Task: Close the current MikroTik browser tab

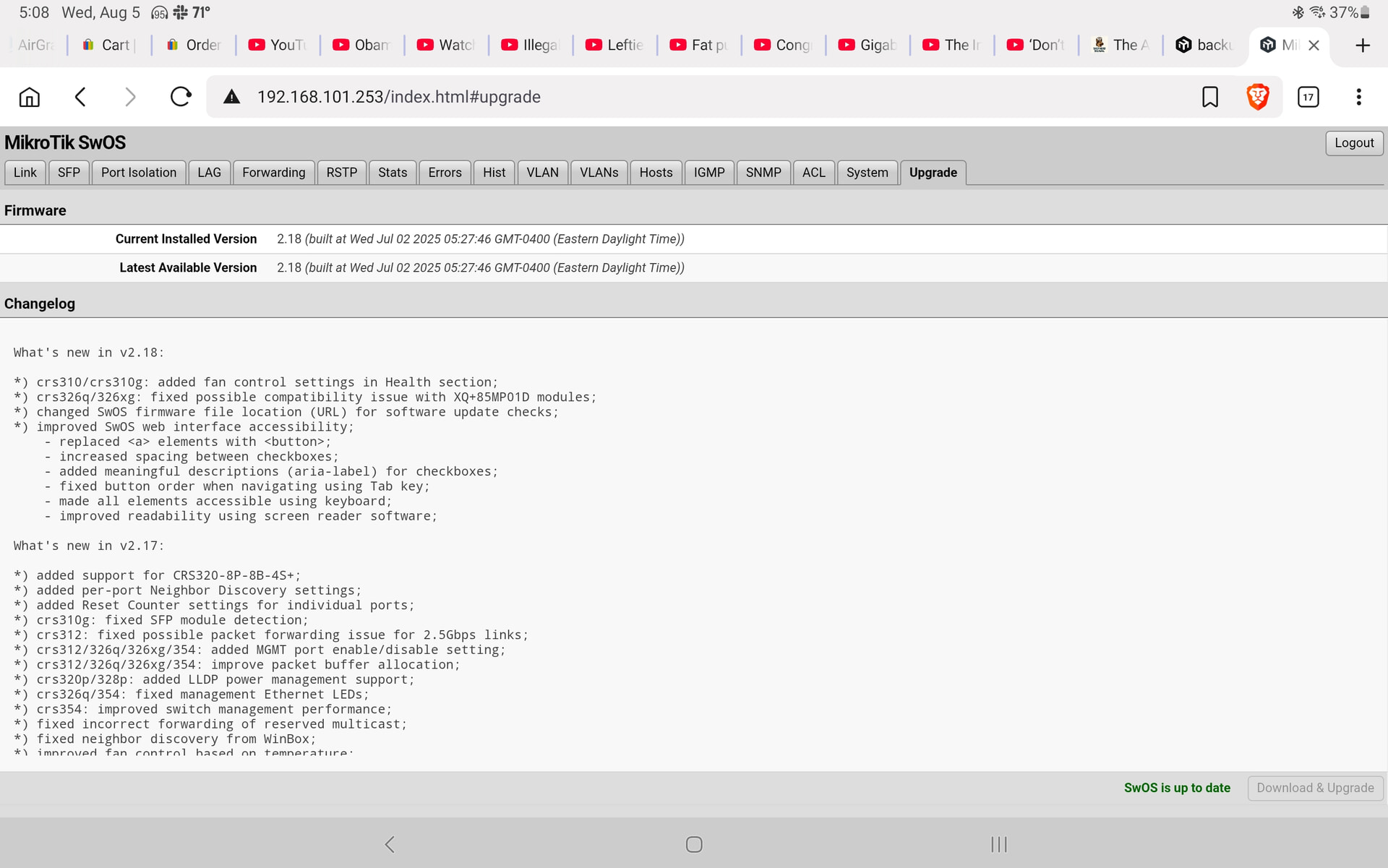Action: tap(1314, 46)
